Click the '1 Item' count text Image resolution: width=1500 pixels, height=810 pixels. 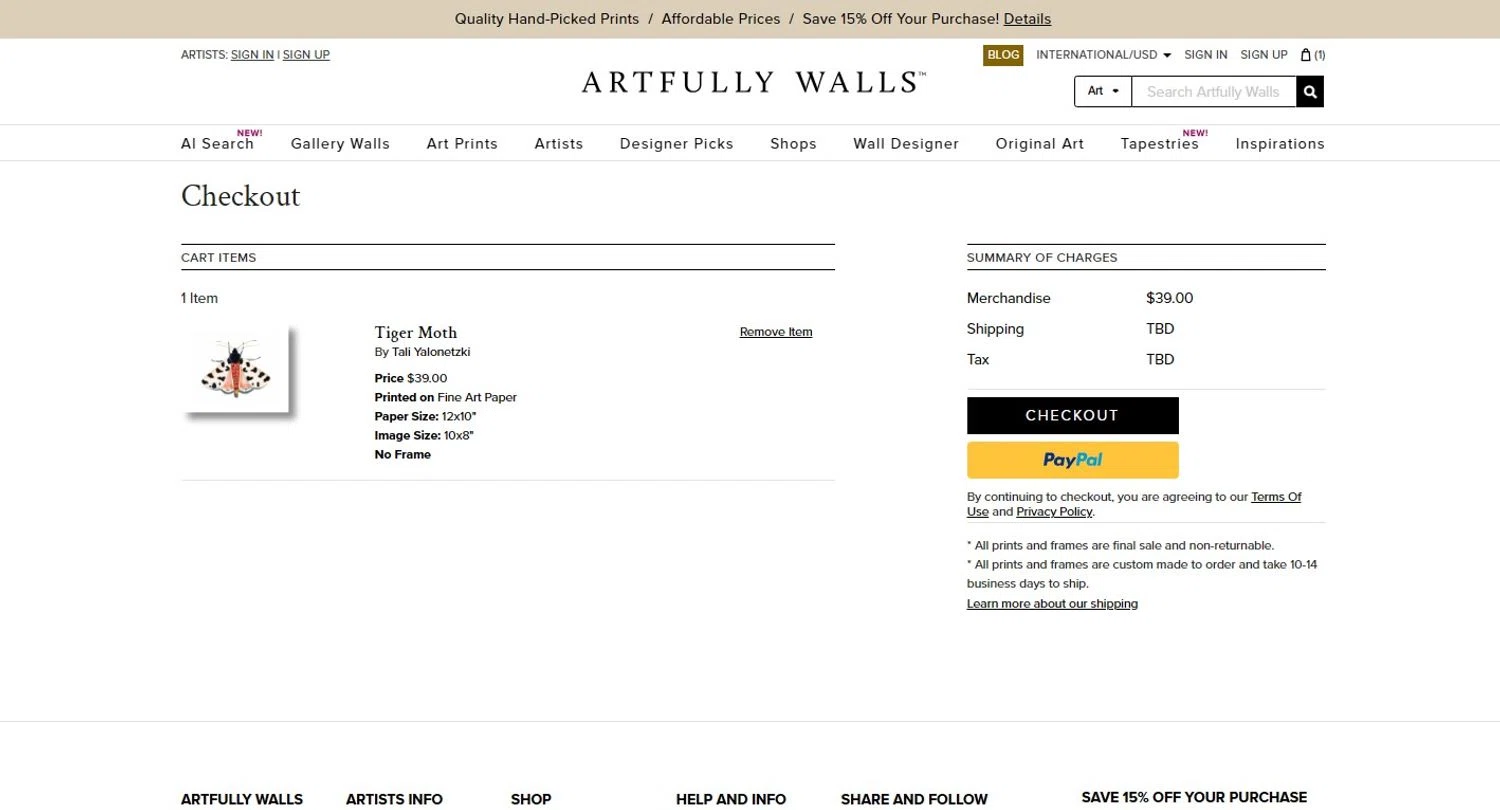point(199,298)
